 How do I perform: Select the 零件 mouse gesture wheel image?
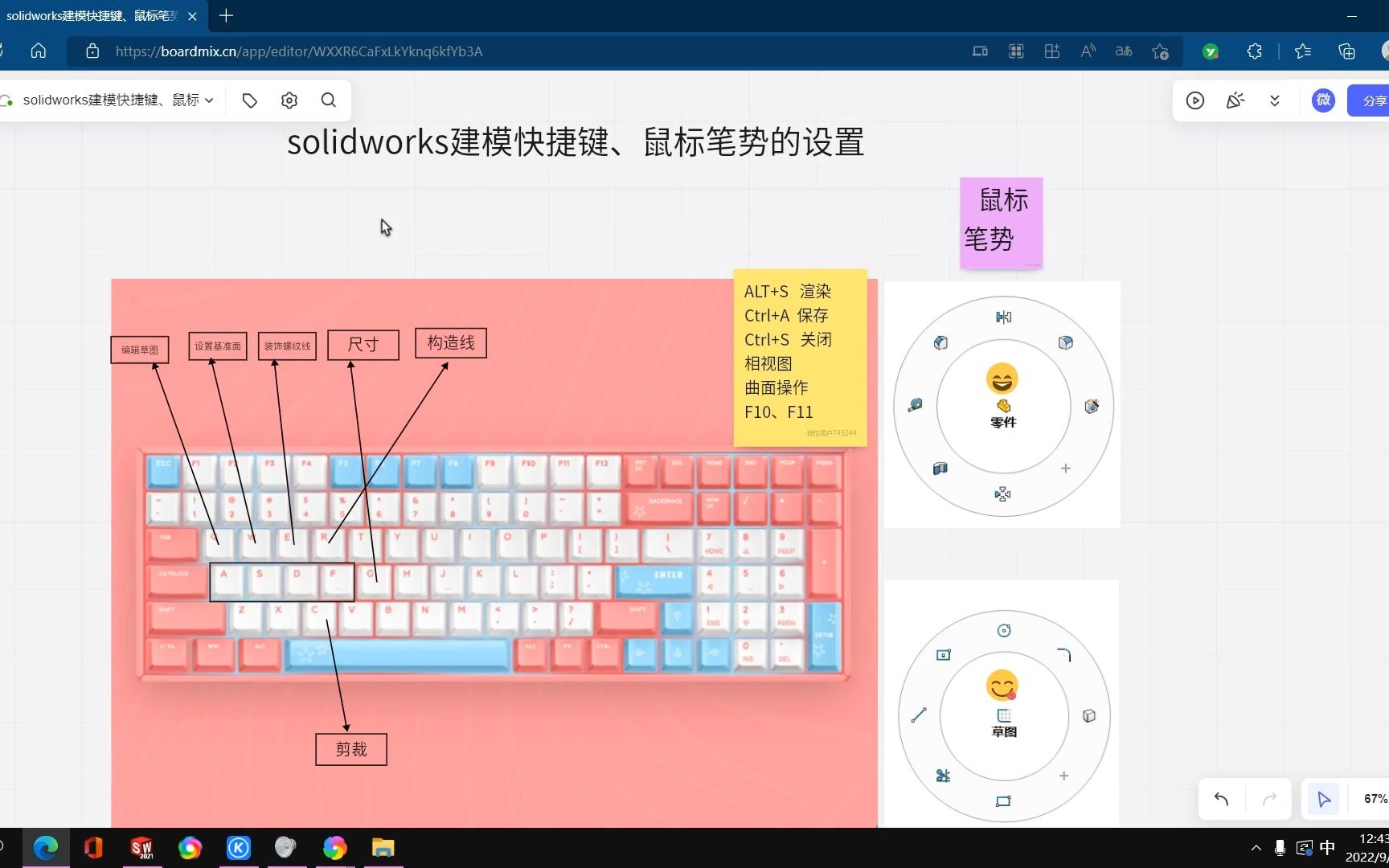[1002, 404]
